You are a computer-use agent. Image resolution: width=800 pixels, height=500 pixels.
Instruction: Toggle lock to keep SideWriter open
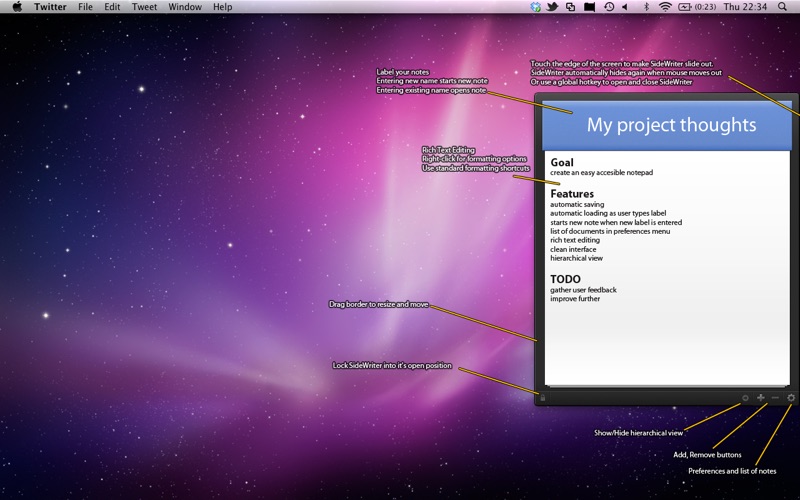point(542,398)
